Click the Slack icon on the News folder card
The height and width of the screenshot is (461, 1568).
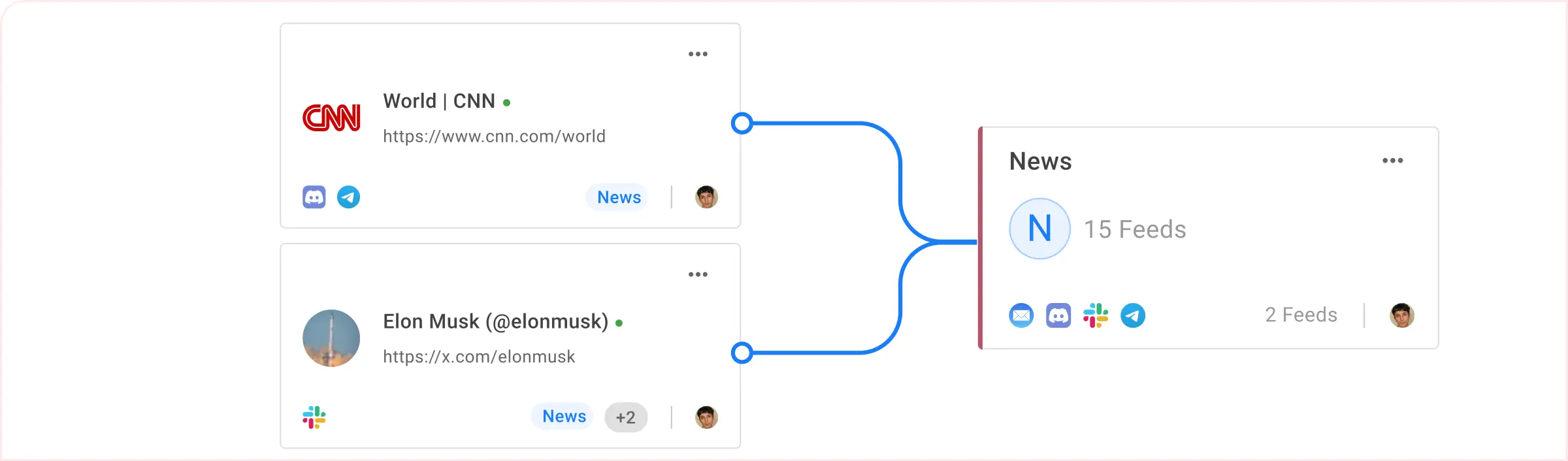coord(1096,315)
